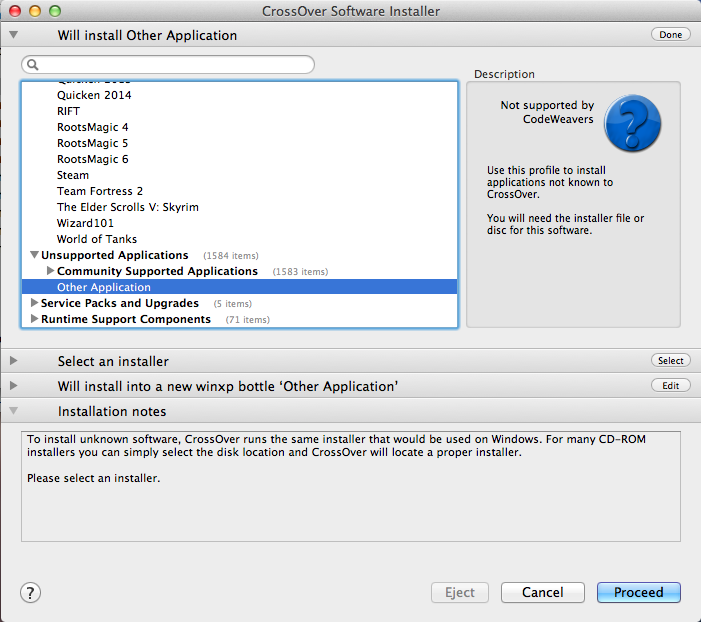The height and width of the screenshot is (622, 701).
Task: Click the 'Please select an installer.' text
Action: click(93, 478)
